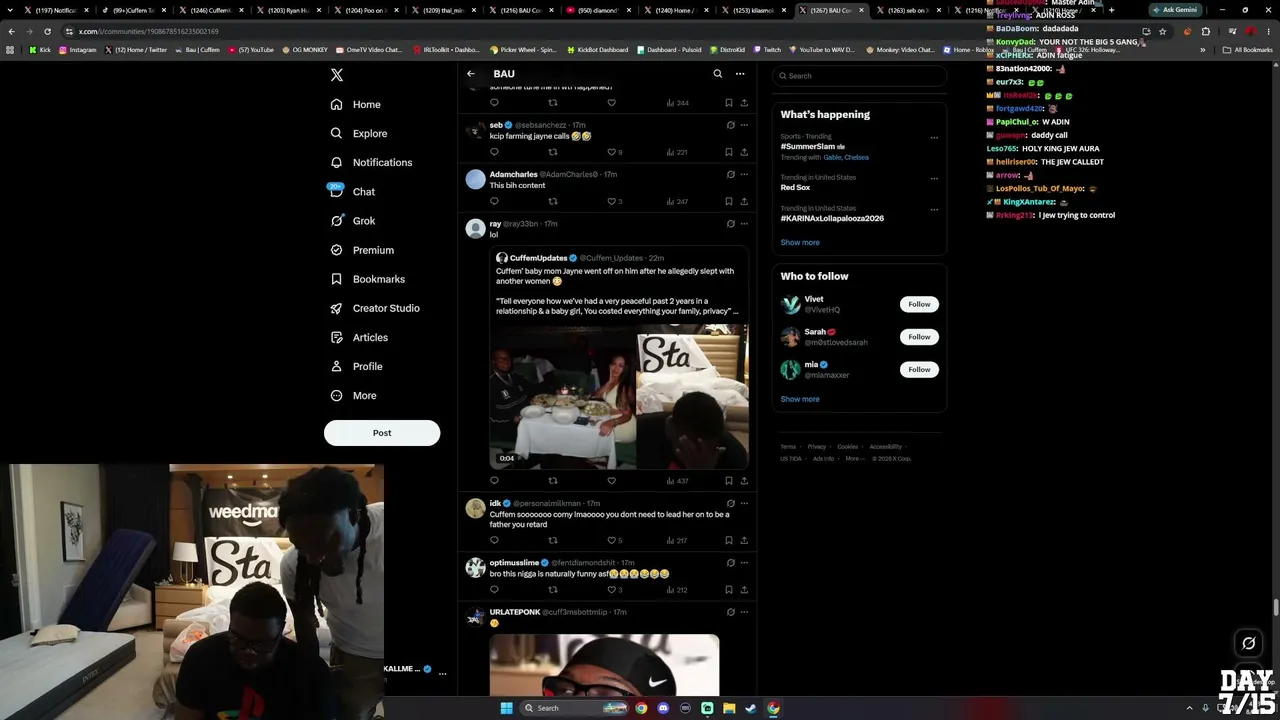This screenshot has height=720, width=1280.
Task: Open options for the #SummerSlam trend
Action: 934,138
